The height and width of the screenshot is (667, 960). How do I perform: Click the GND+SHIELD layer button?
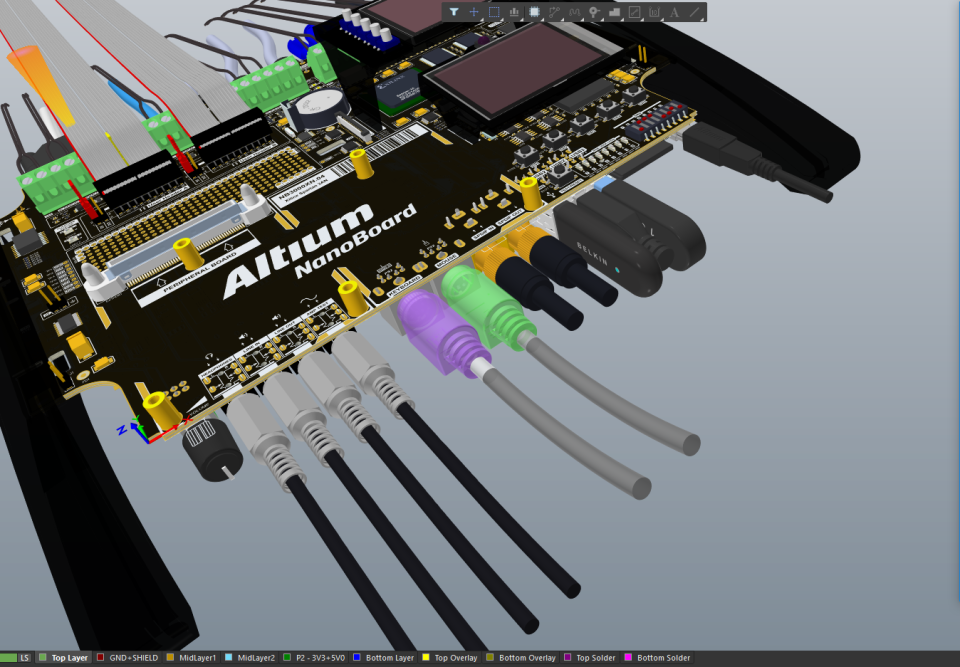[133, 657]
